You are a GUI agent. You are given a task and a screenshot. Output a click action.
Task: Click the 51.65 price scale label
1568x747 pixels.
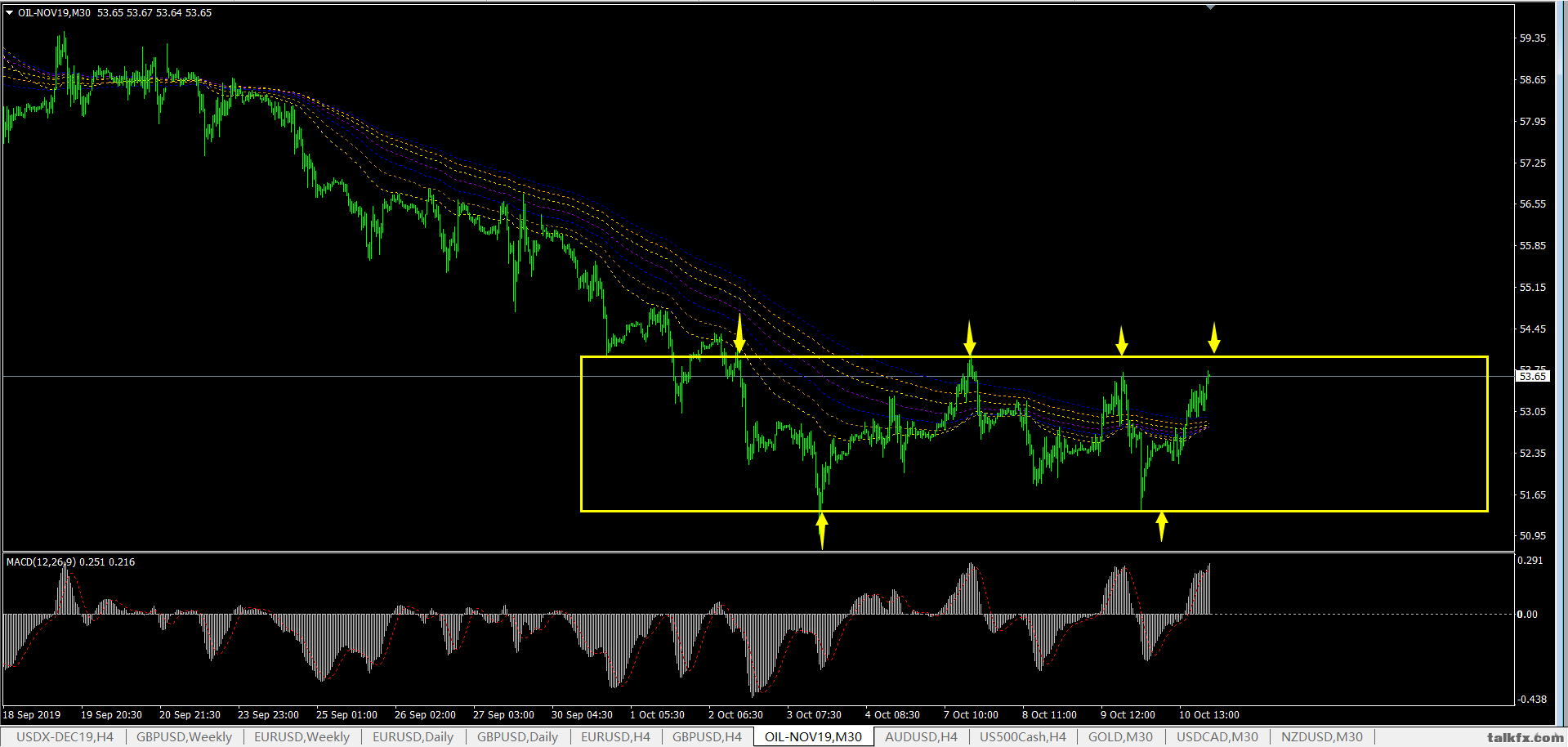point(1533,495)
